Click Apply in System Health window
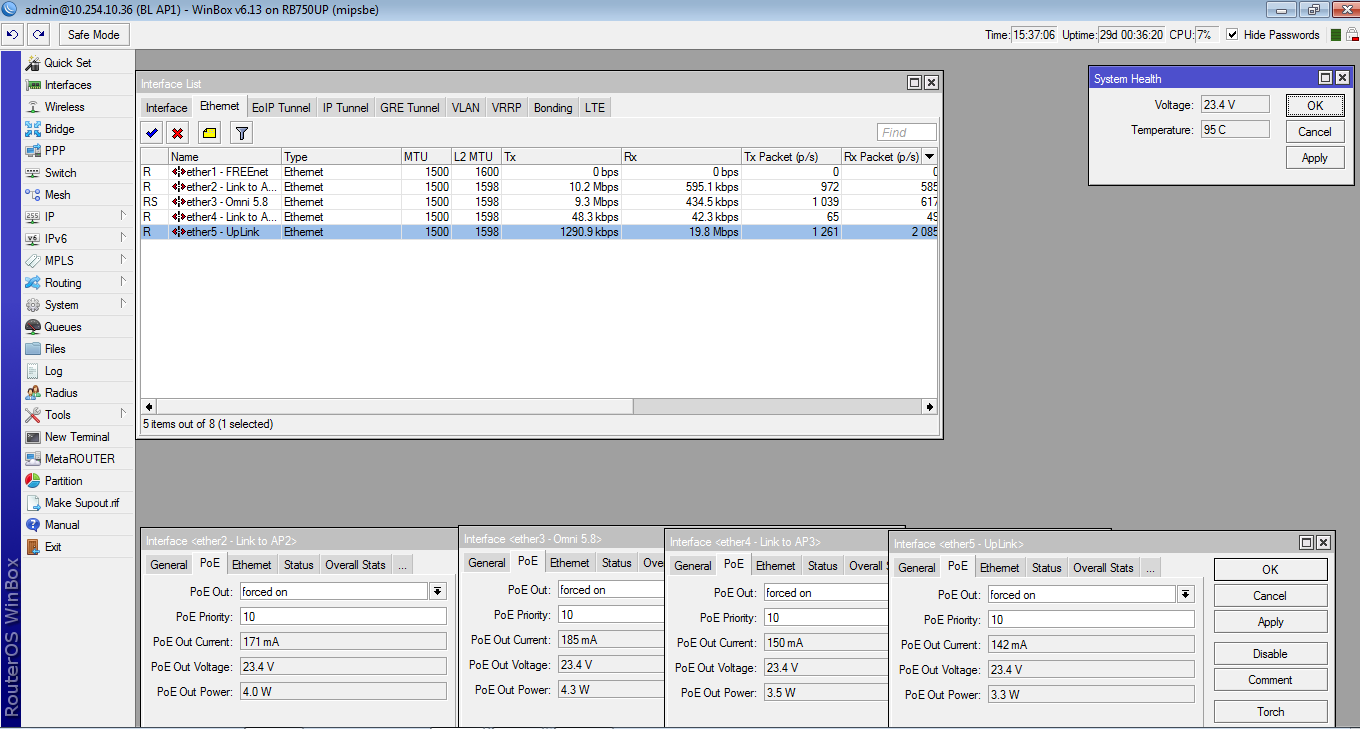1360x729 pixels. [x=1314, y=158]
